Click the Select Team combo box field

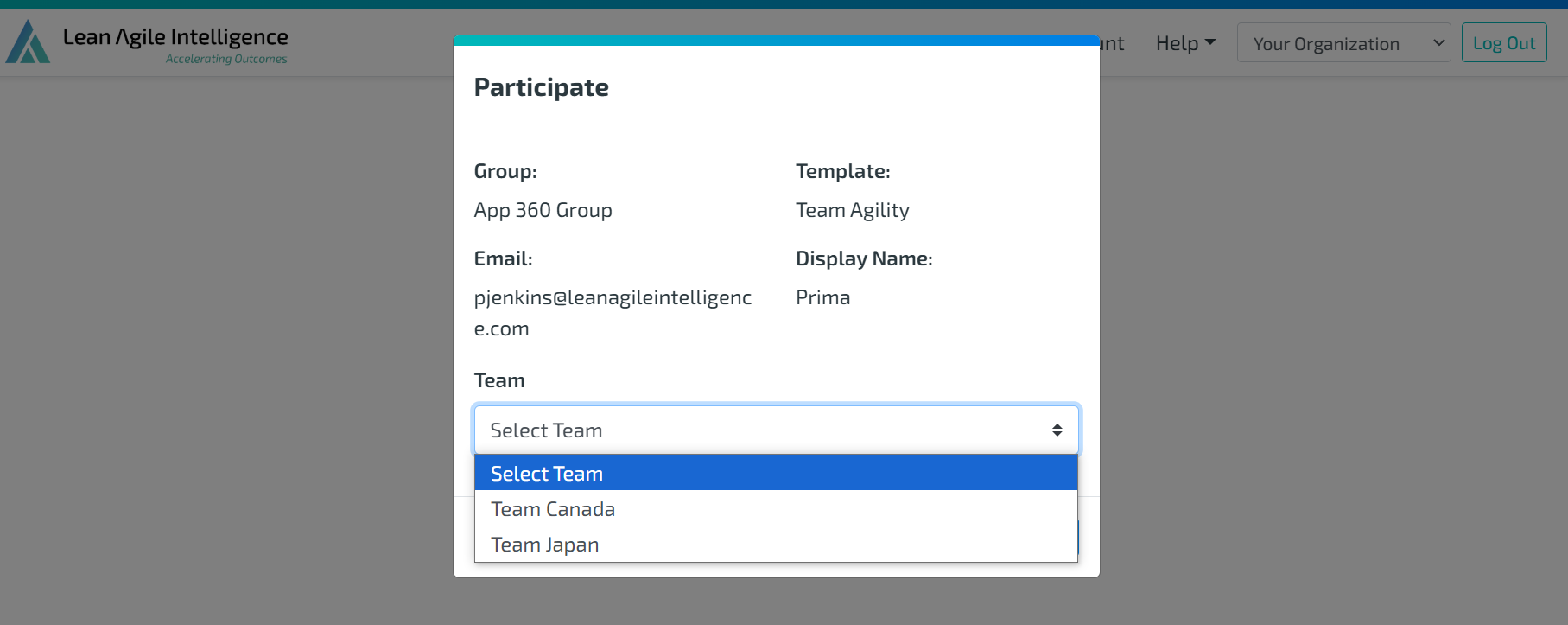(x=777, y=430)
